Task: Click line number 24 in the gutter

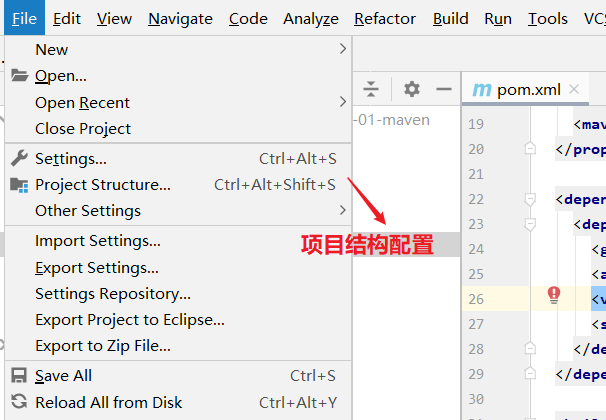Action: [x=475, y=249]
